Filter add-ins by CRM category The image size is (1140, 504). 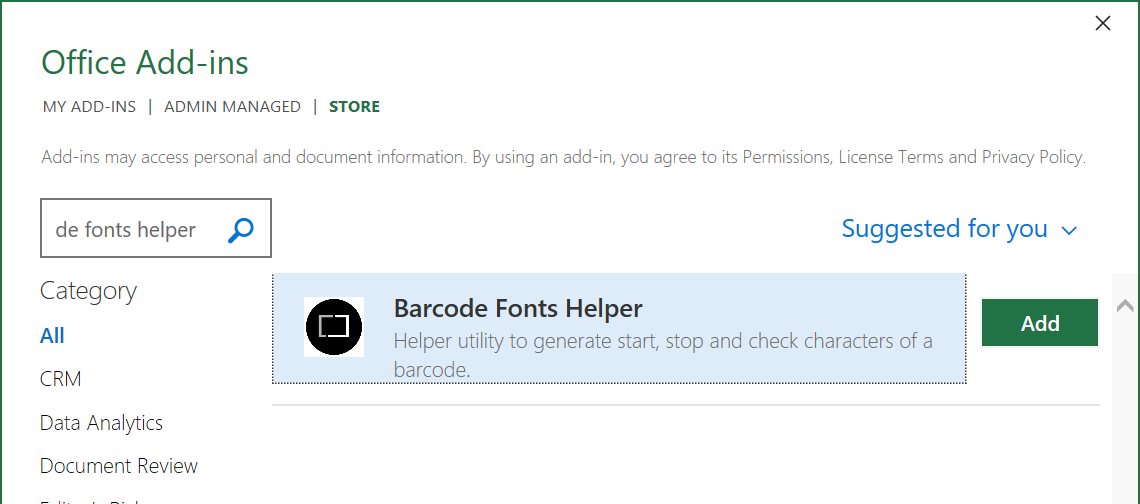pos(60,379)
